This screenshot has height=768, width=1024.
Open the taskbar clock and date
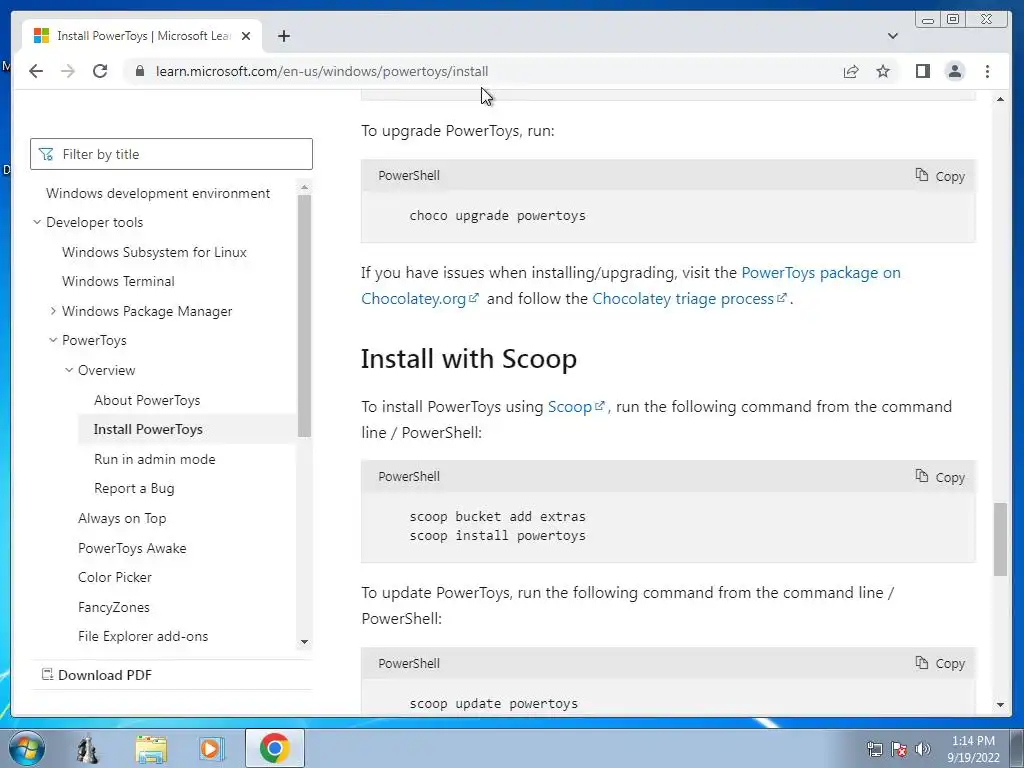click(x=973, y=749)
